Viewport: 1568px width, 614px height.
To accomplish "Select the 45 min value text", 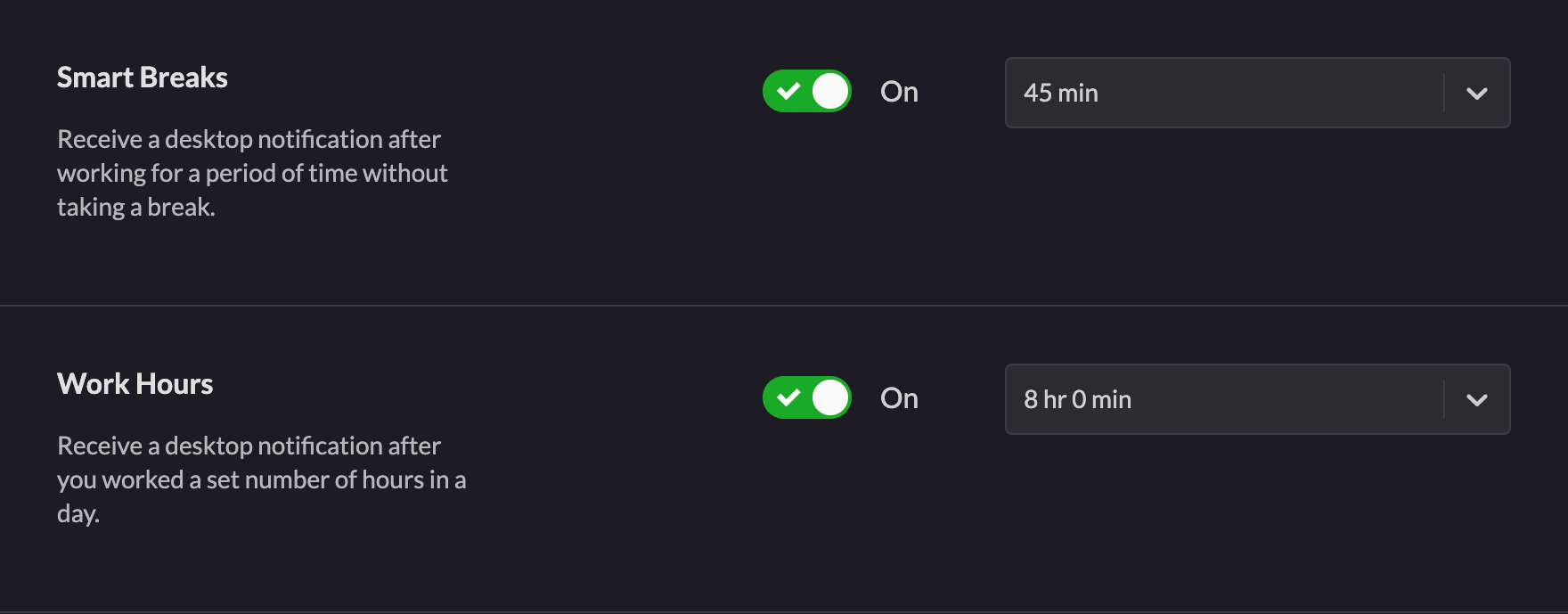I will pyautogui.click(x=1060, y=93).
